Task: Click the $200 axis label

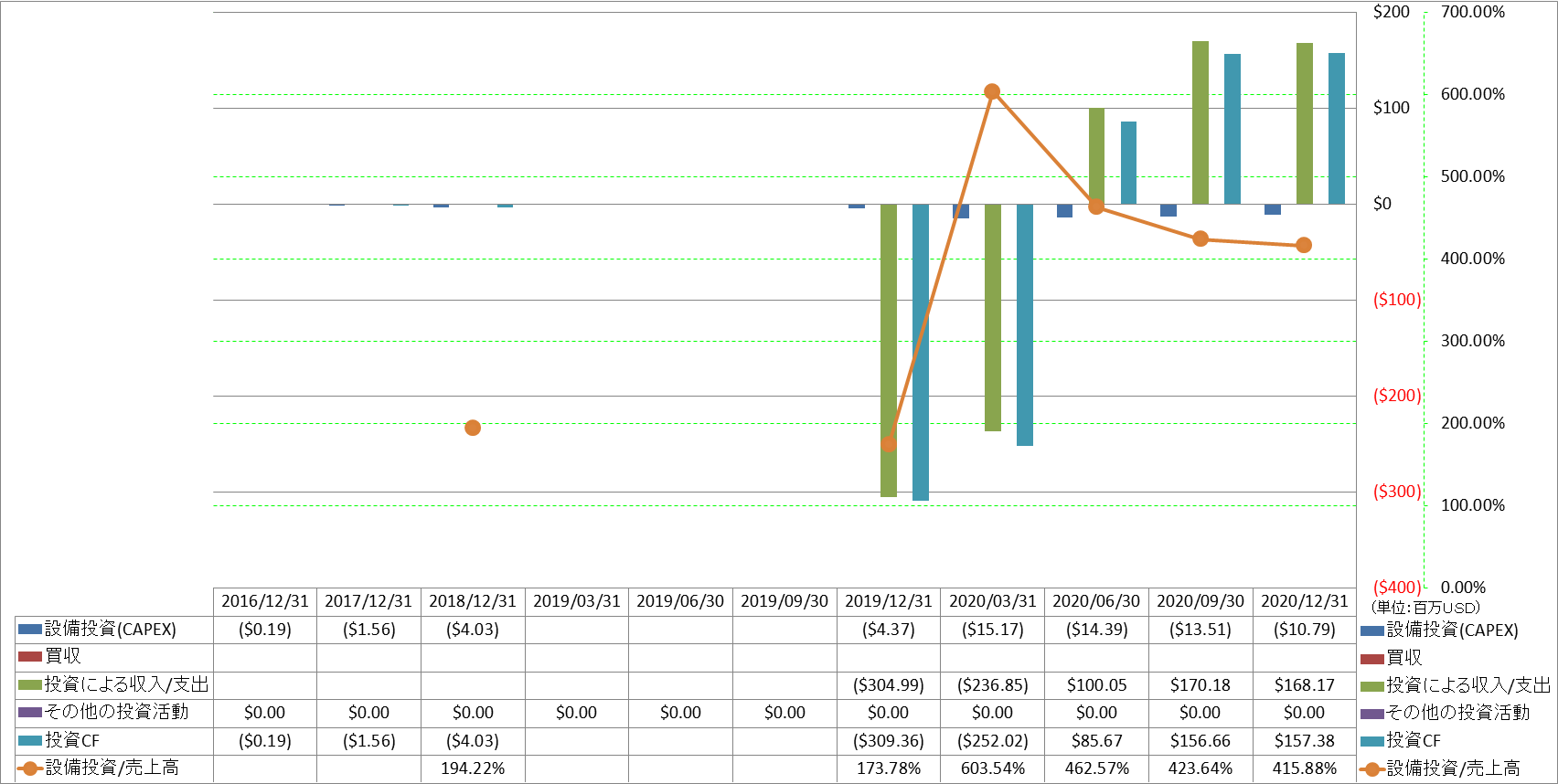Action: click(x=1392, y=12)
